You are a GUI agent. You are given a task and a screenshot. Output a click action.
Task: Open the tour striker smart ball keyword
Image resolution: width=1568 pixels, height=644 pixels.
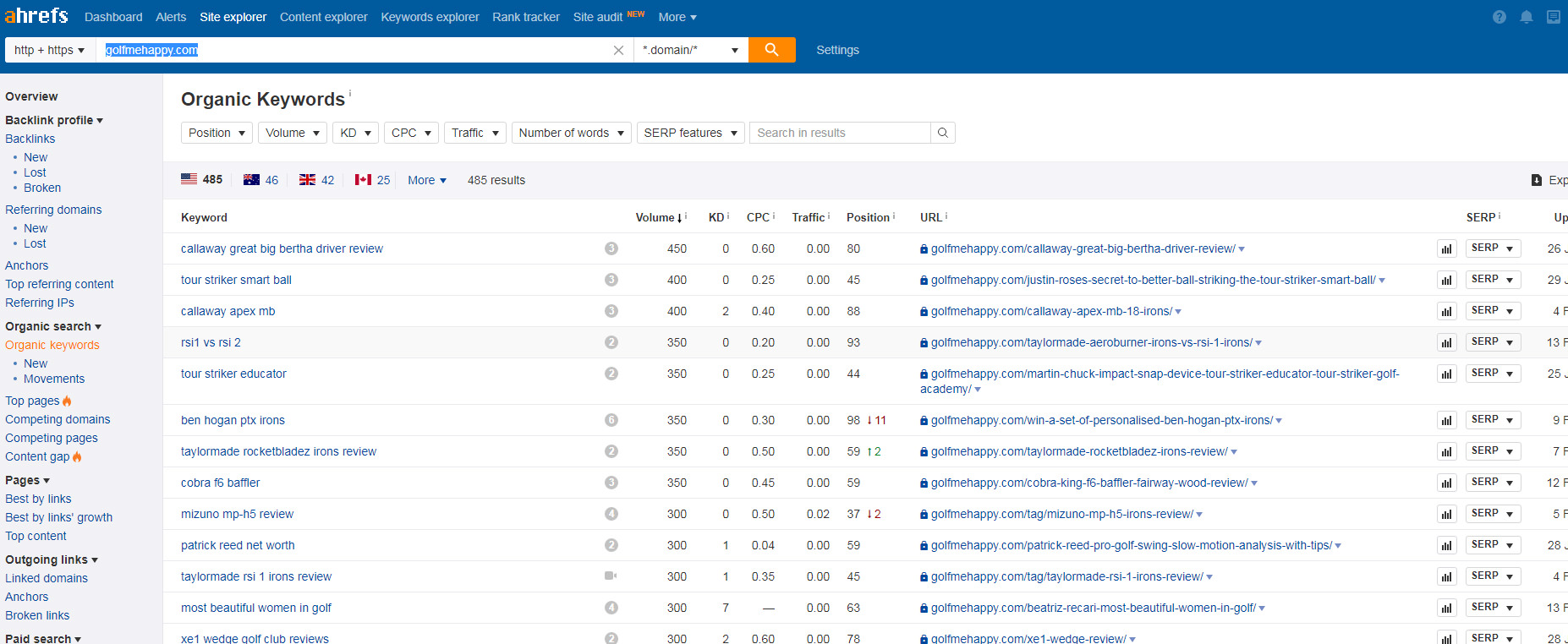click(236, 280)
